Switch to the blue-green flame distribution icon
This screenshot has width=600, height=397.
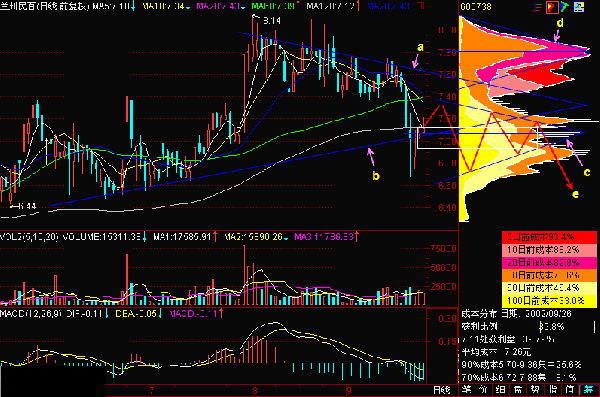coord(565,7)
